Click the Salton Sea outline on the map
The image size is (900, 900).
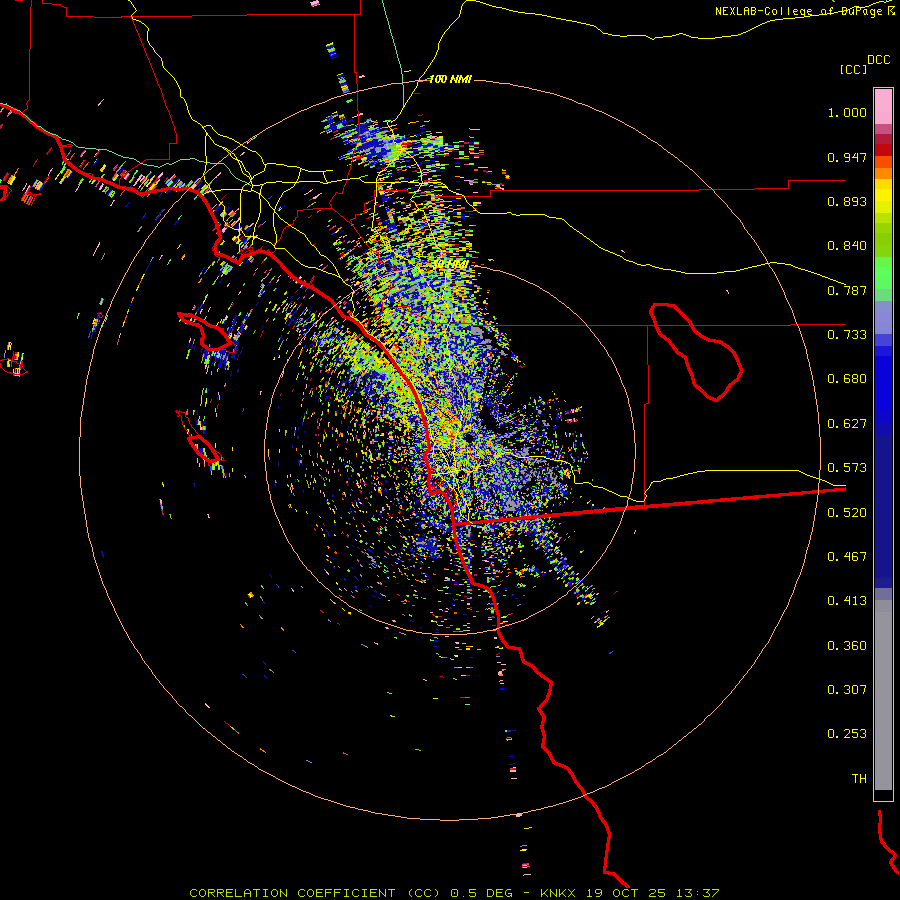coord(696,351)
